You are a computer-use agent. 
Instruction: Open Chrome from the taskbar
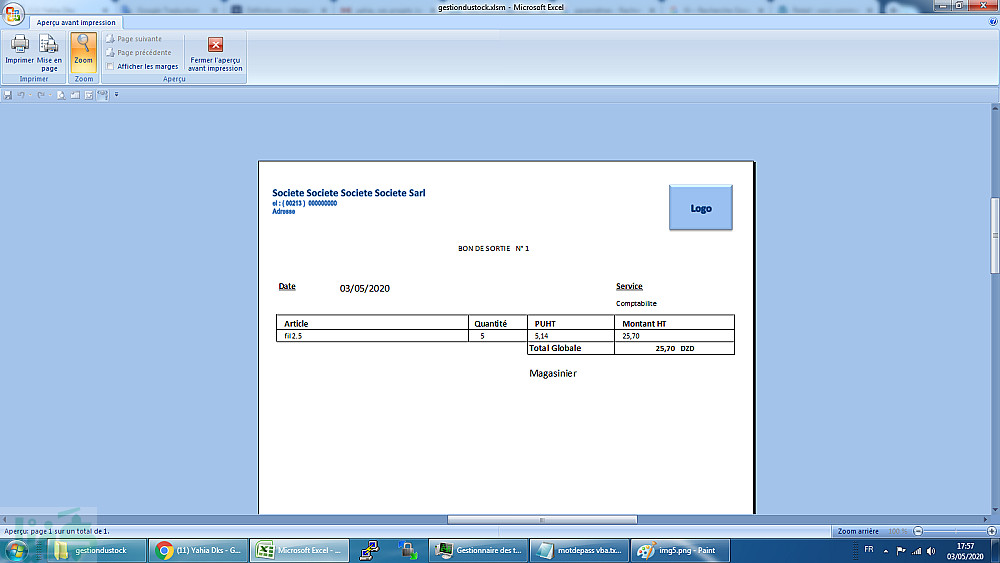tap(198, 550)
